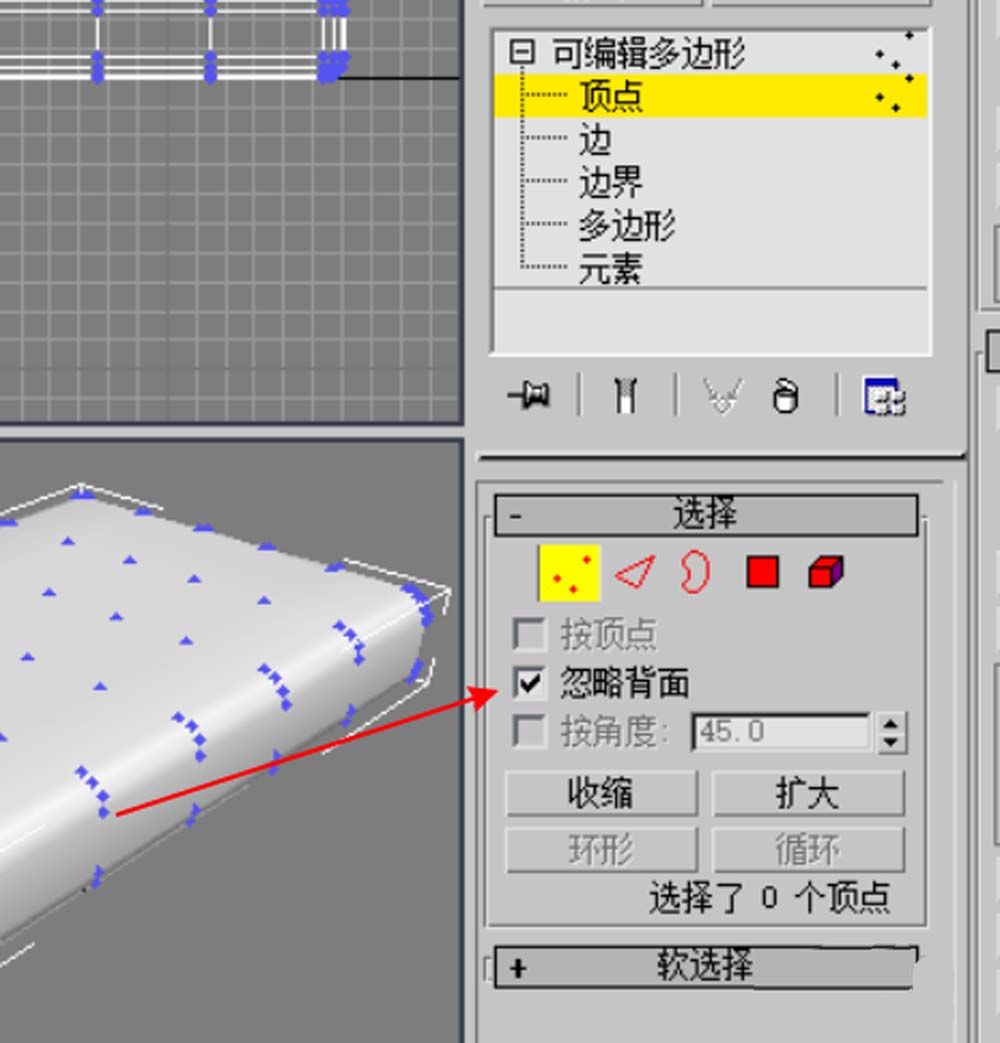Click the 选择了 0 个顶点 status text

pyautogui.click(x=769, y=897)
